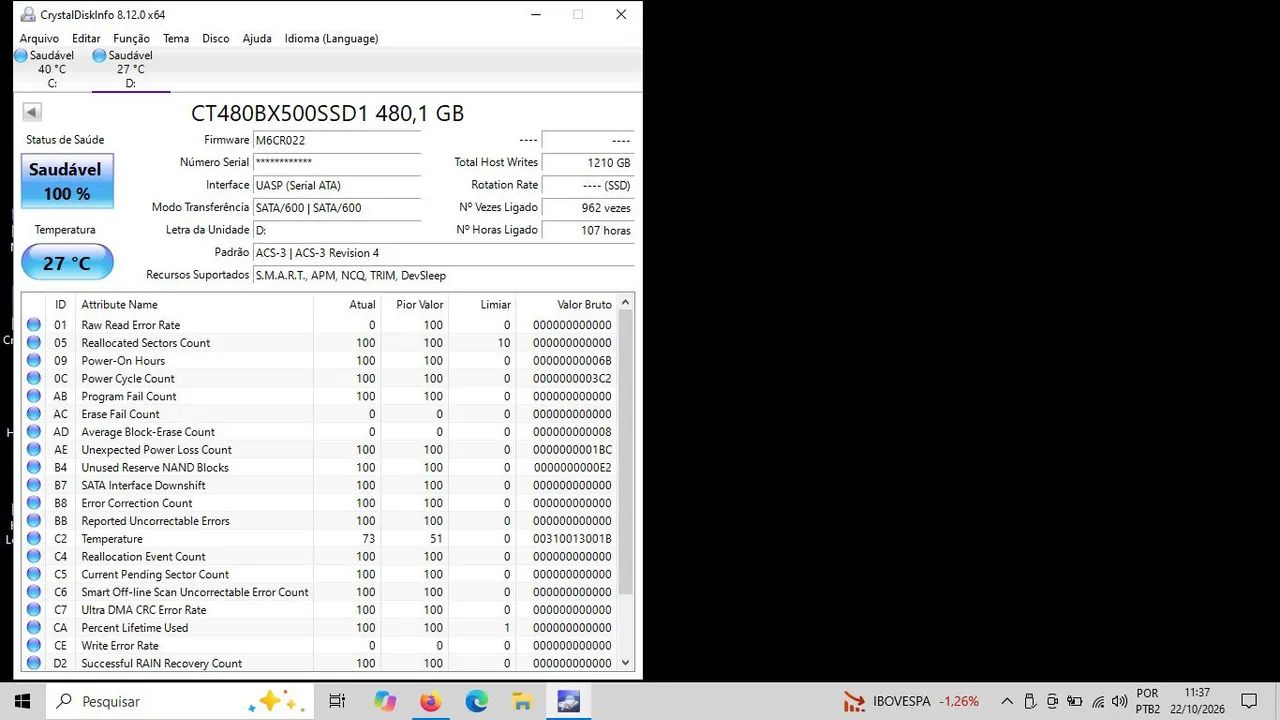Launch Microsoft Edge from the taskbar
This screenshot has width=1280, height=720.
click(x=477, y=701)
